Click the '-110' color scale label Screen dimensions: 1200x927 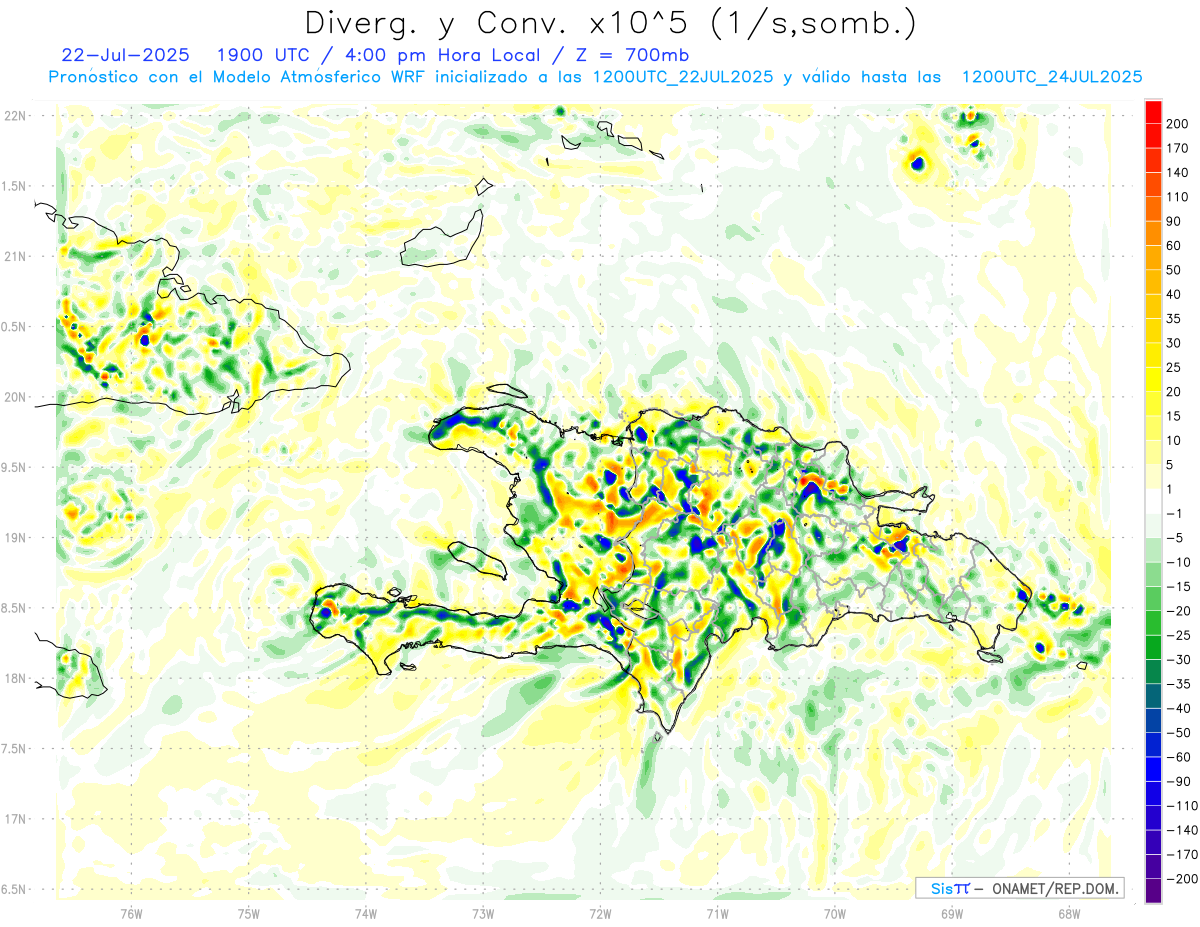click(x=1182, y=806)
